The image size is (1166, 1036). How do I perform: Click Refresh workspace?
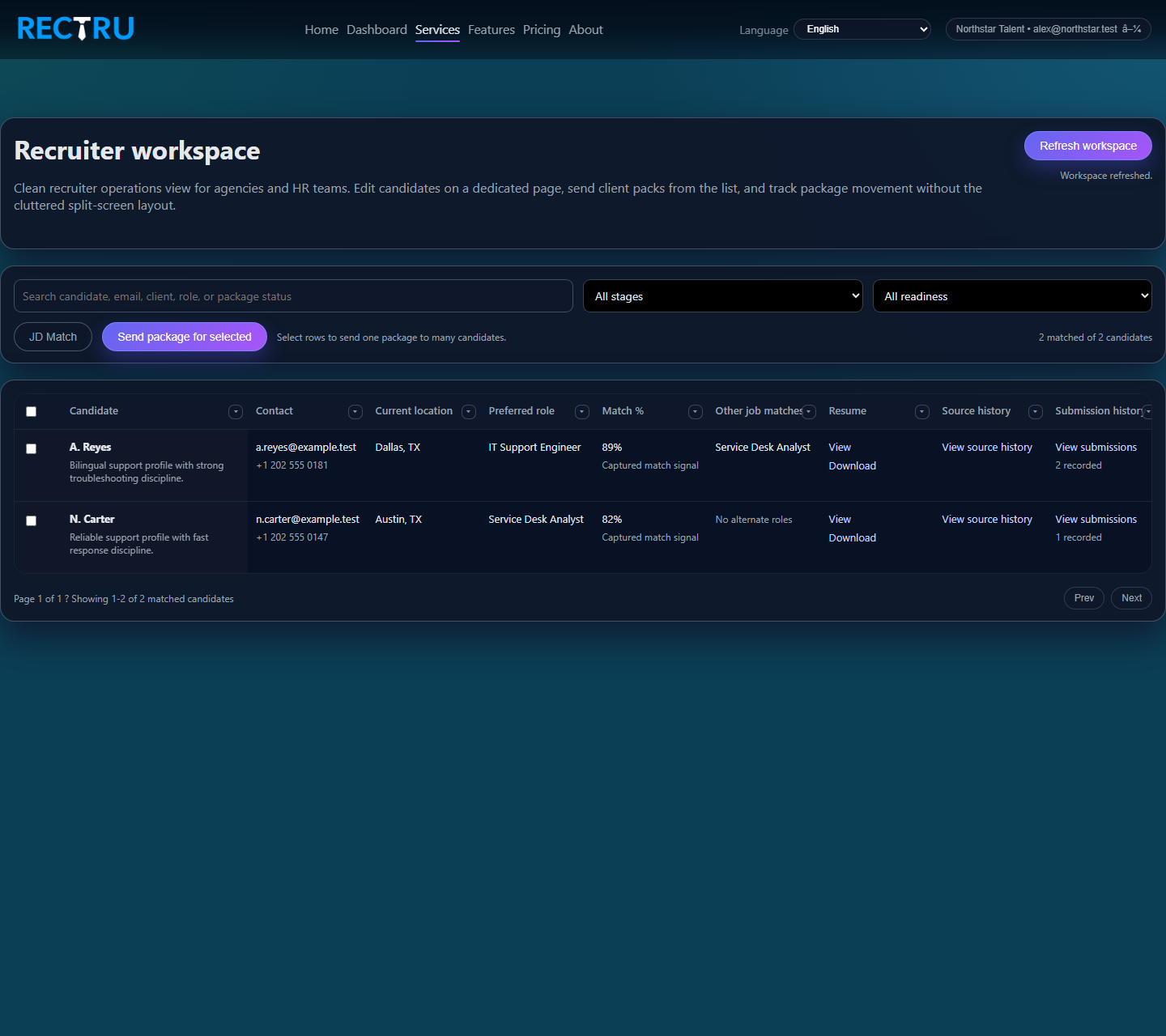[1087, 146]
